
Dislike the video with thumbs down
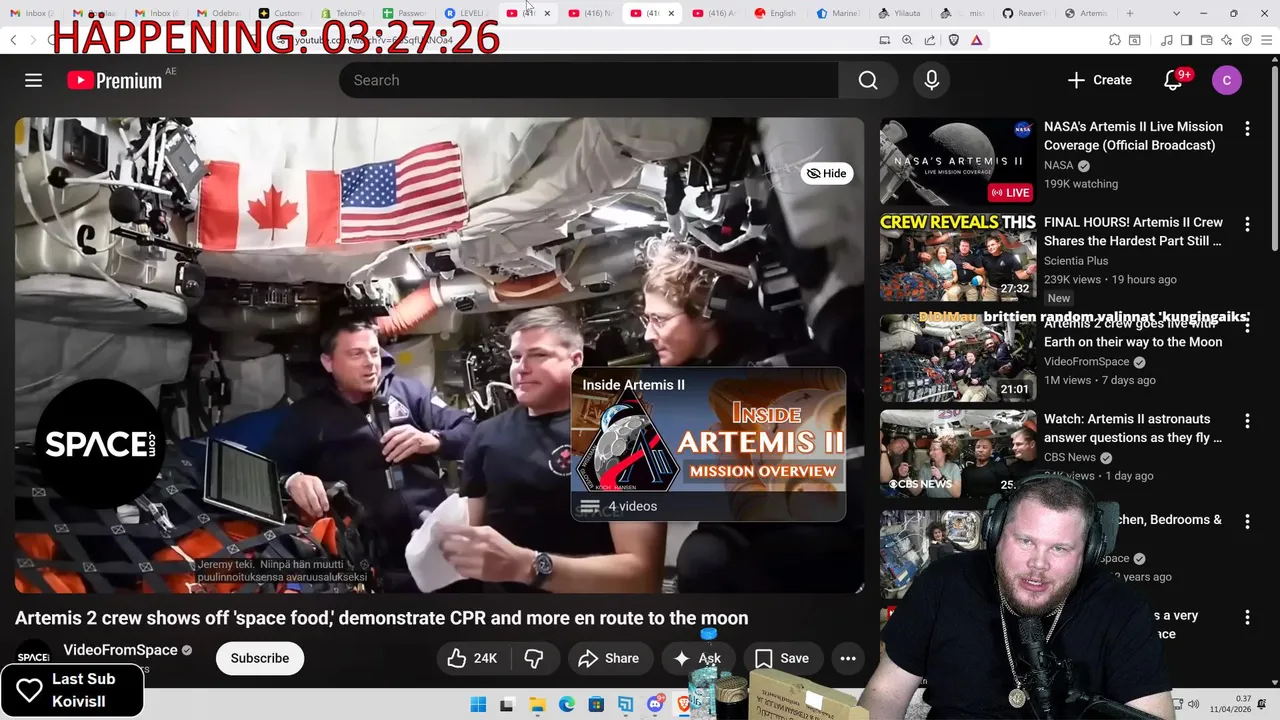click(535, 658)
